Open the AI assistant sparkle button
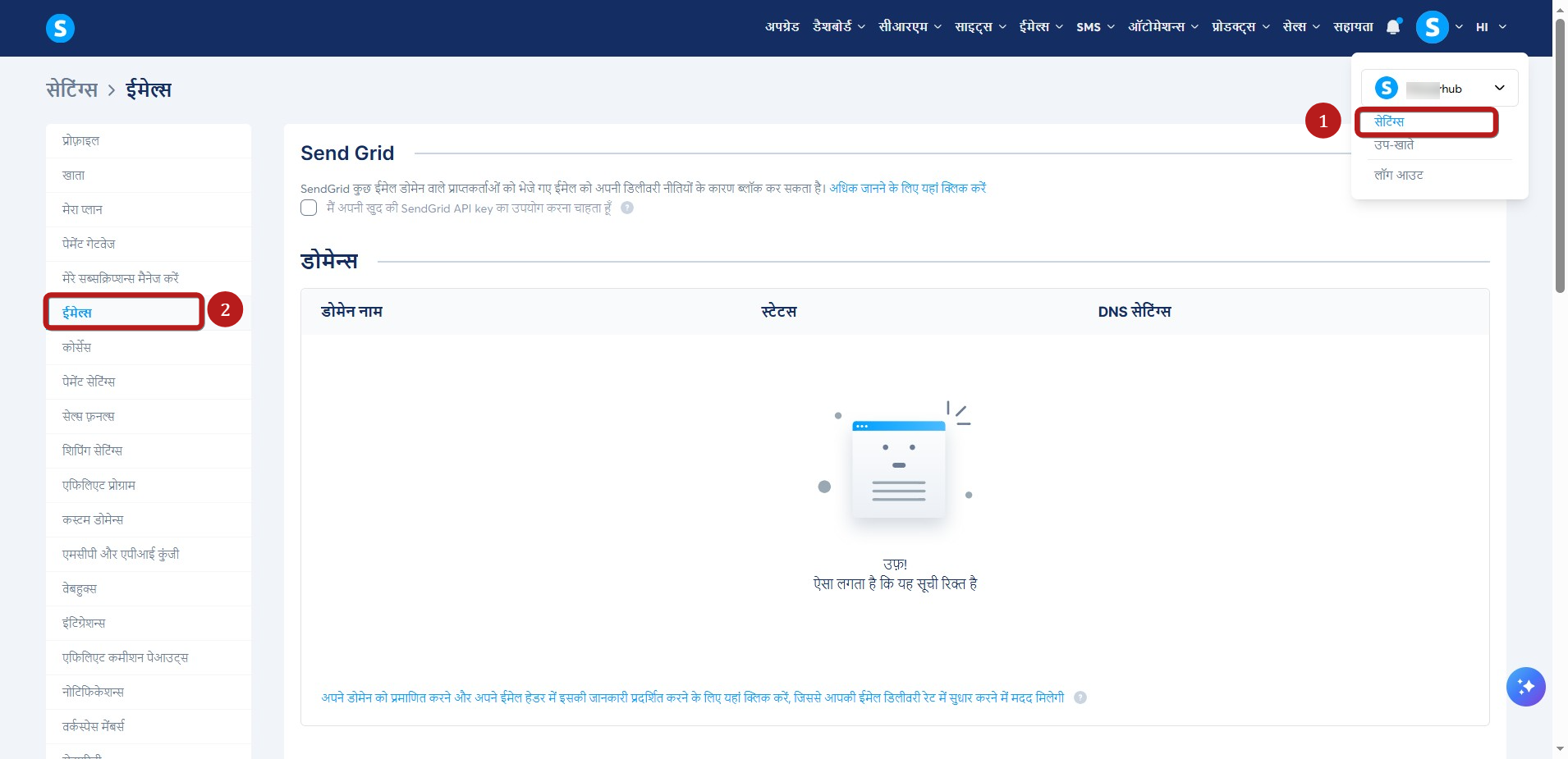The height and width of the screenshot is (759, 1568). pos(1525,687)
